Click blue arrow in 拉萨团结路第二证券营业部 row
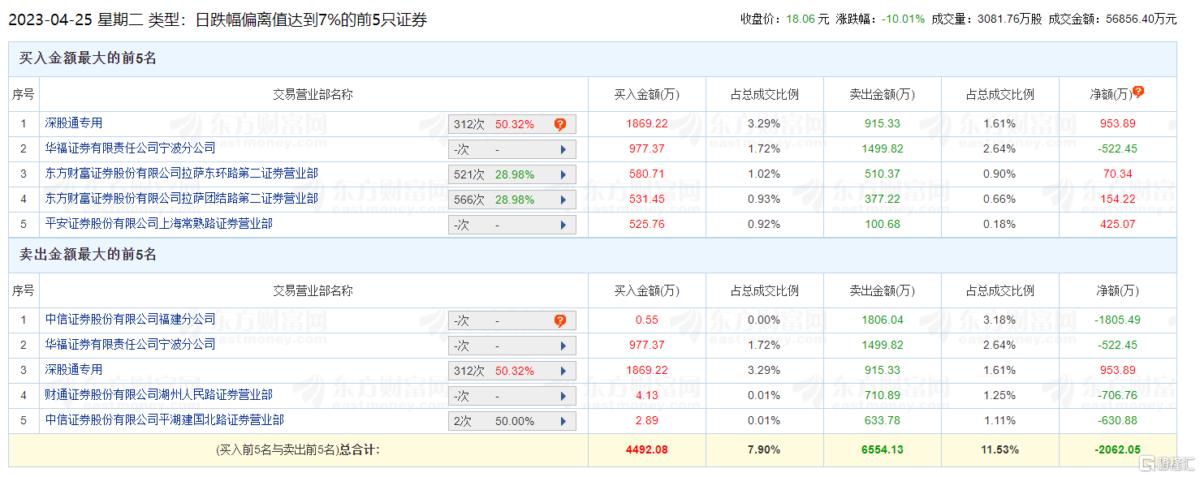 pyautogui.click(x=563, y=199)
